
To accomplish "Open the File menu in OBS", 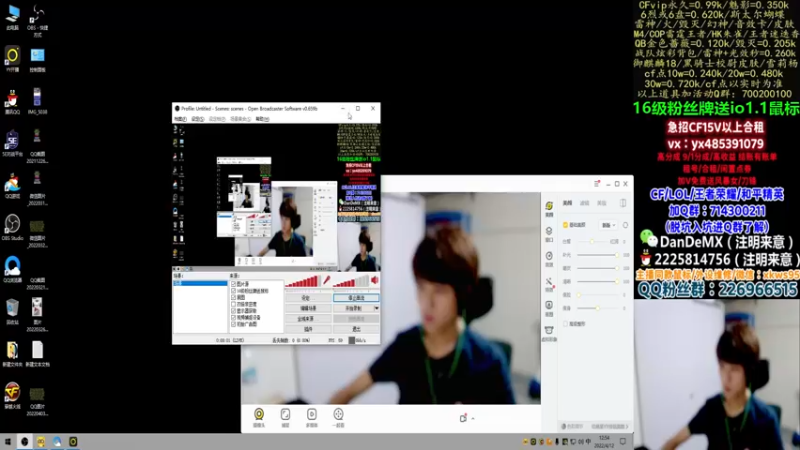I will coord(180,119).
